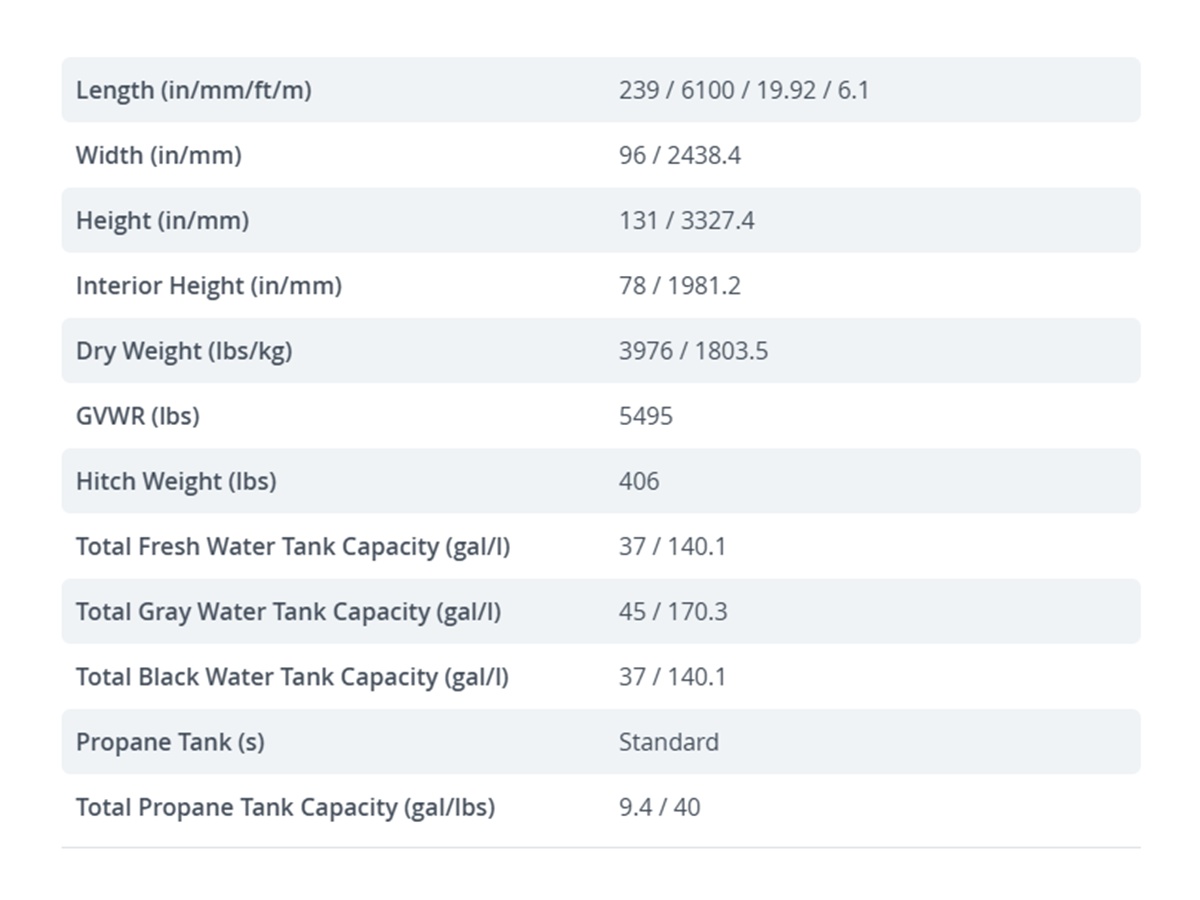Select the height value 131 / 3327.4
The width and height of the screenshot is (1200, 900).
click(x=687, y=220)
